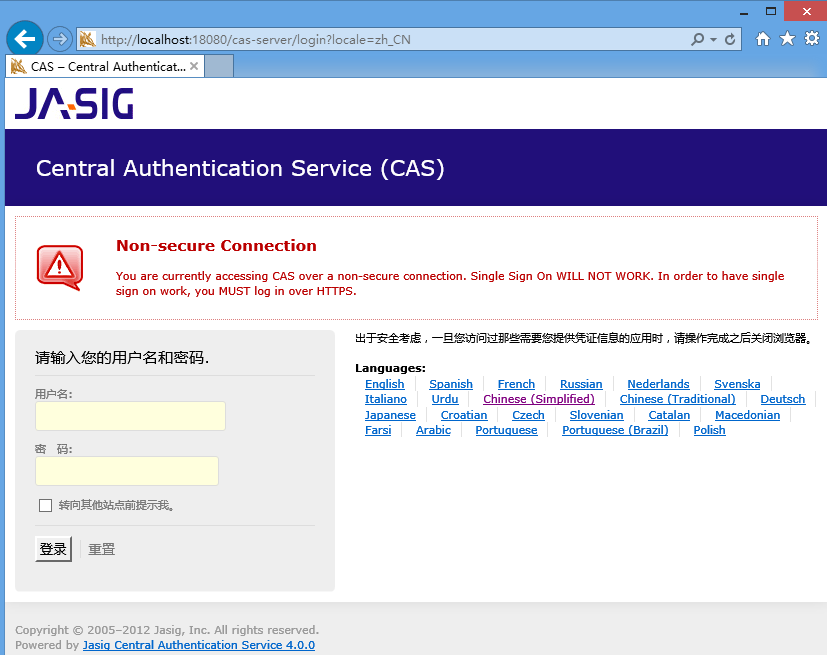
Task: Switch language to Japanese
Action: coord(390,415)
